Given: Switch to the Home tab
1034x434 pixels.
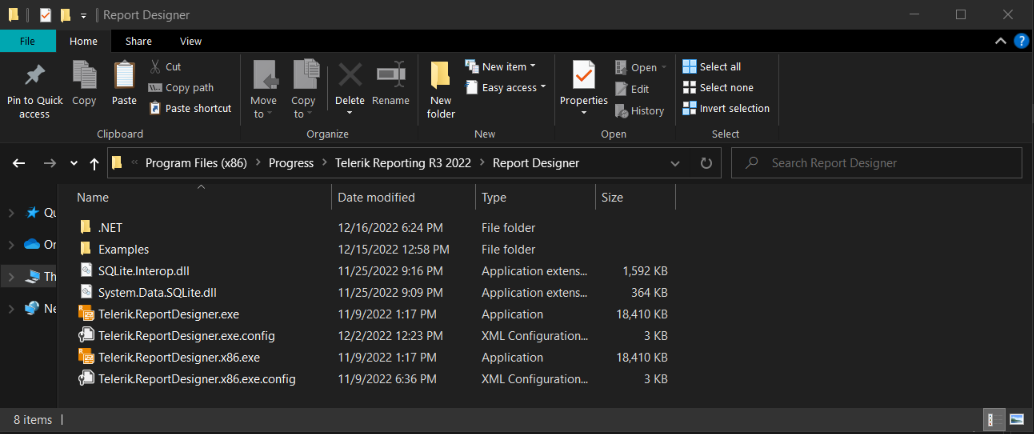Looking at the screenshot, I should tap(84, 41).
